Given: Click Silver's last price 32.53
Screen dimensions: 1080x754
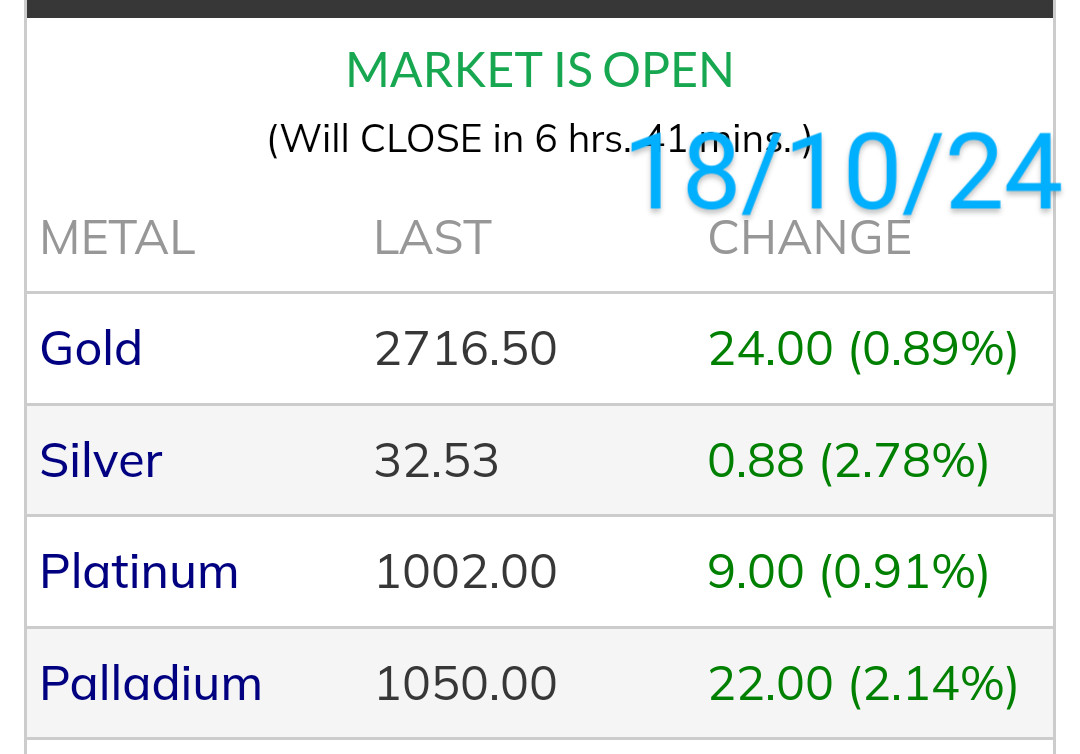Looking at the screenshot, I should [436, 461].
